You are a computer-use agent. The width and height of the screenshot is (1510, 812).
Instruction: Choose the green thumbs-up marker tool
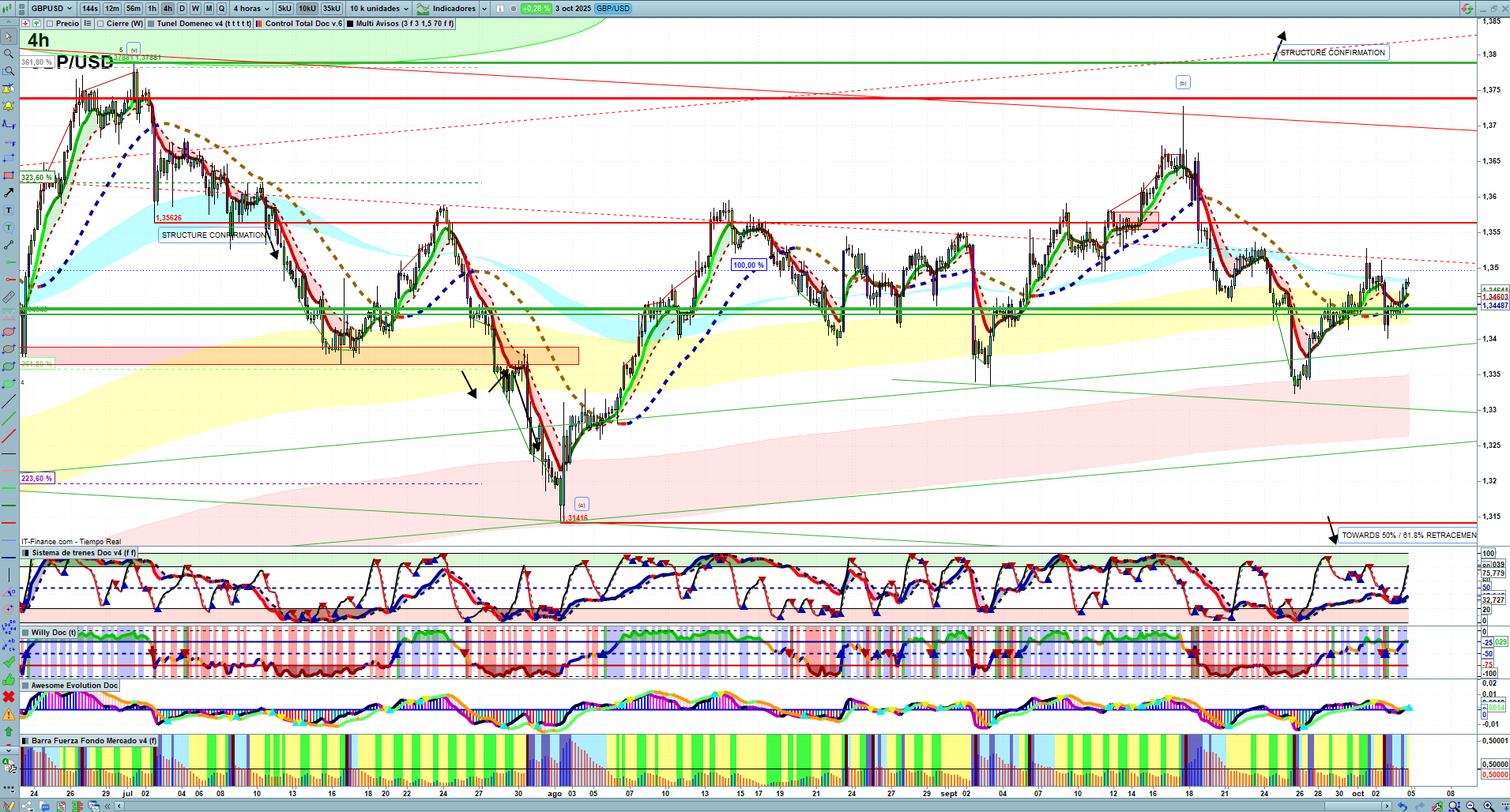point(9,679)
